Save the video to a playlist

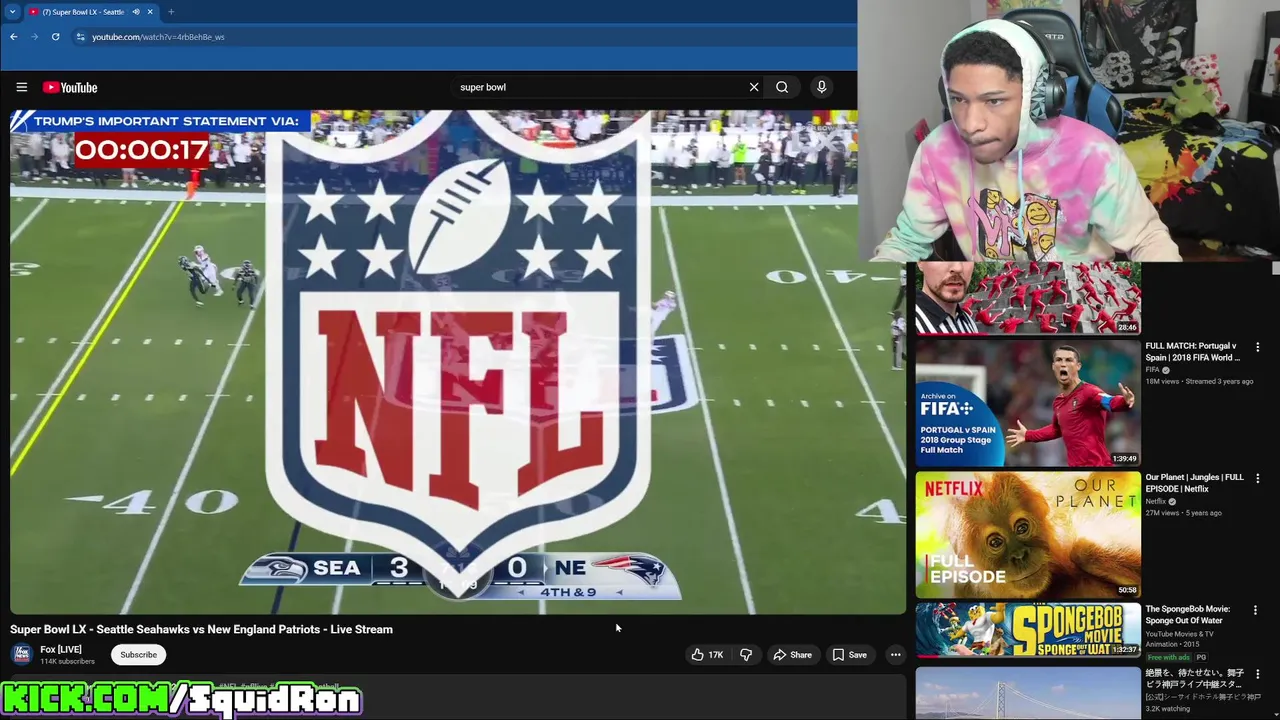(849, 655)
